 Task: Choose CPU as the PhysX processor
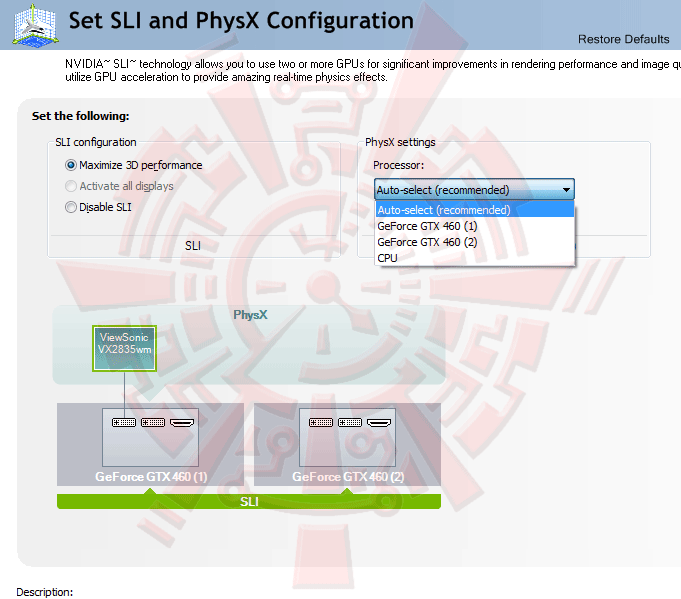474,258
